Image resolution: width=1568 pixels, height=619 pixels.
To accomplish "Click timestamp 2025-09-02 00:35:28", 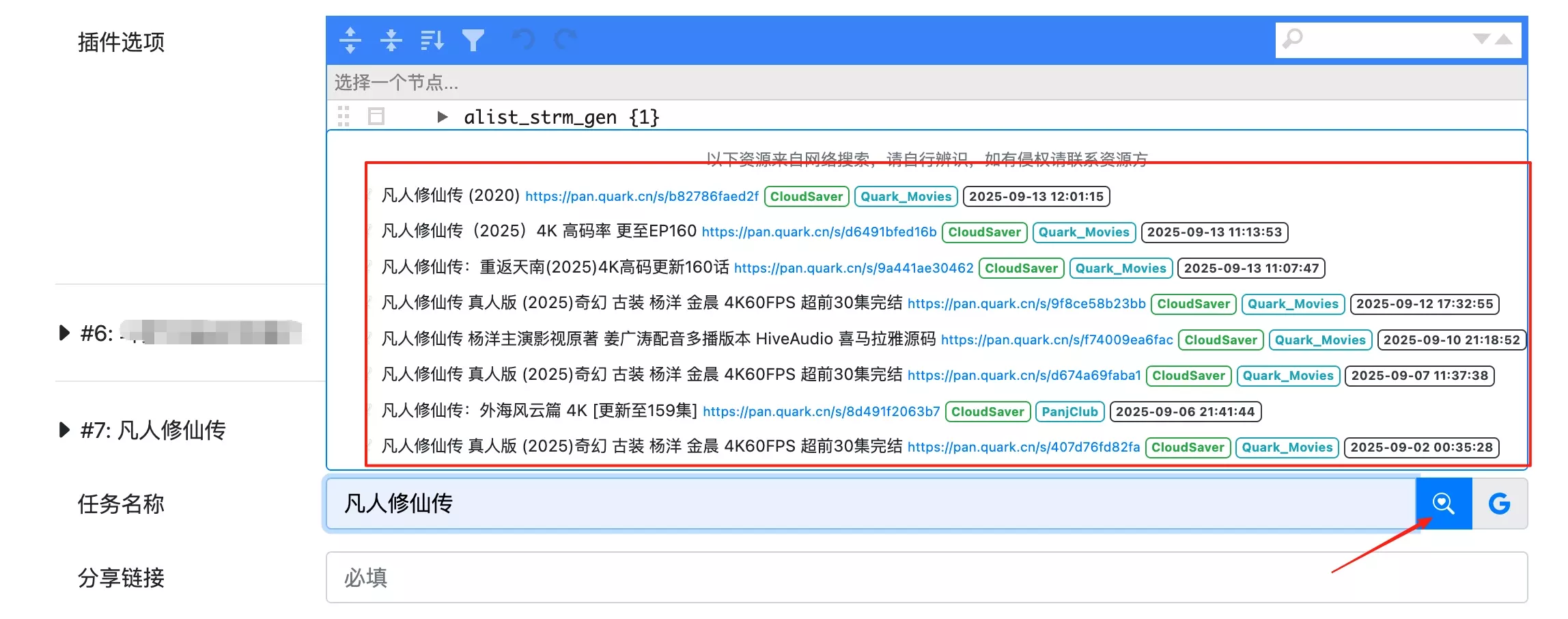I will pos(1422,447).
